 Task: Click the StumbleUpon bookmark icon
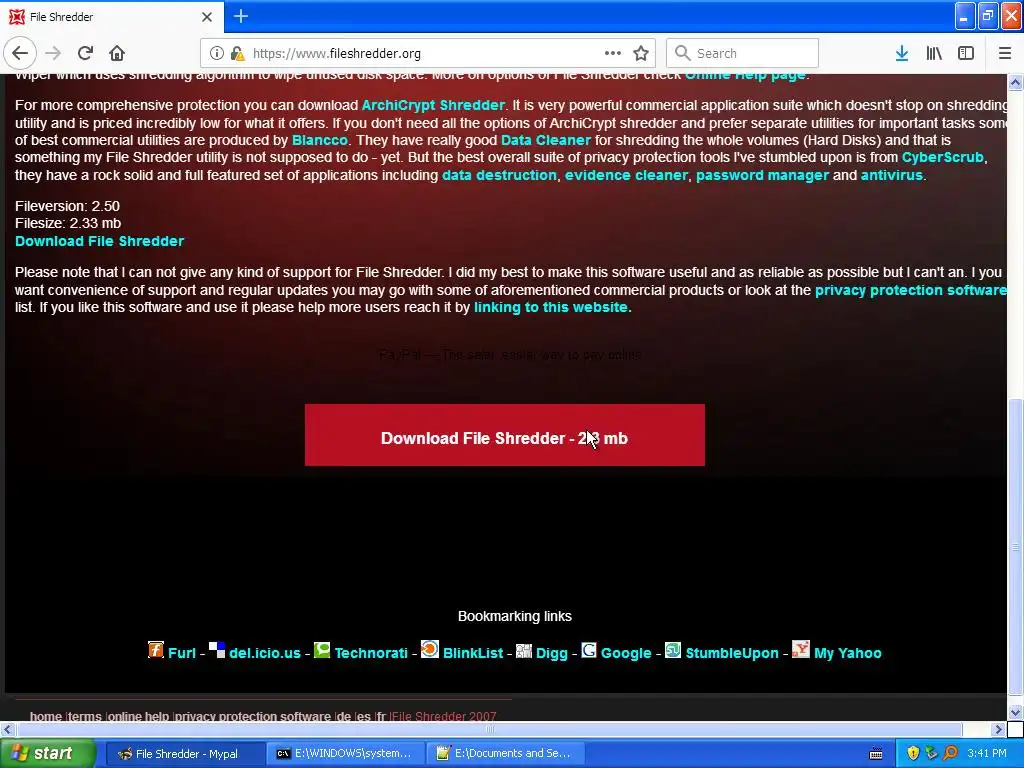point(673,650)
